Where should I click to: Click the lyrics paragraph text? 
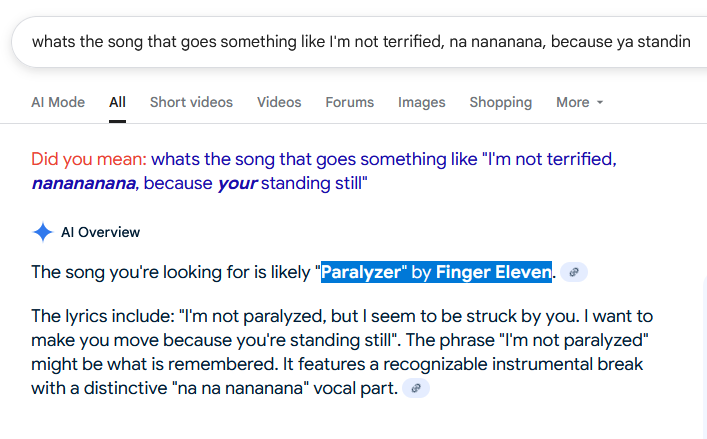340,340
